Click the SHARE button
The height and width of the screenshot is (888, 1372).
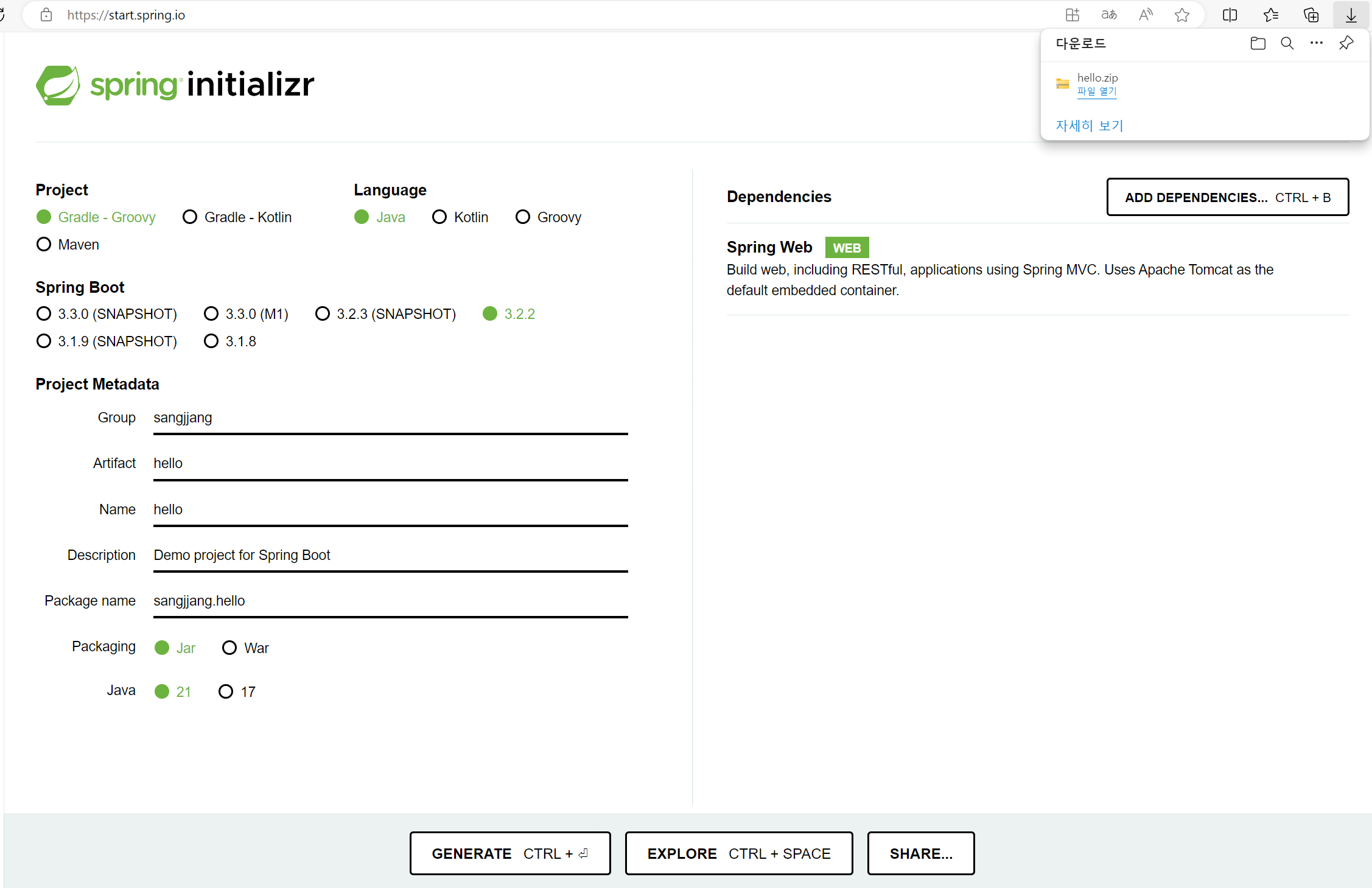(x=920, y=853)
